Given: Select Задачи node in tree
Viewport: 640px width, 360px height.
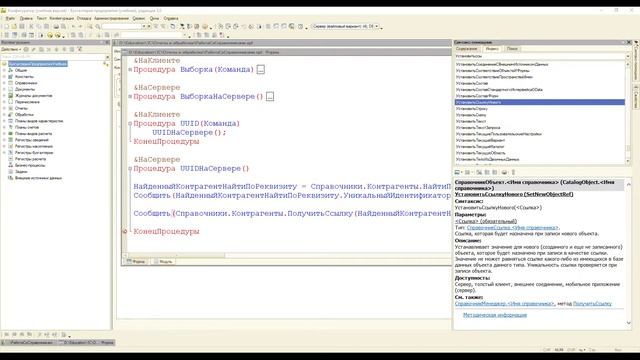Looking at the screenshot, I should tap(21, 172).
